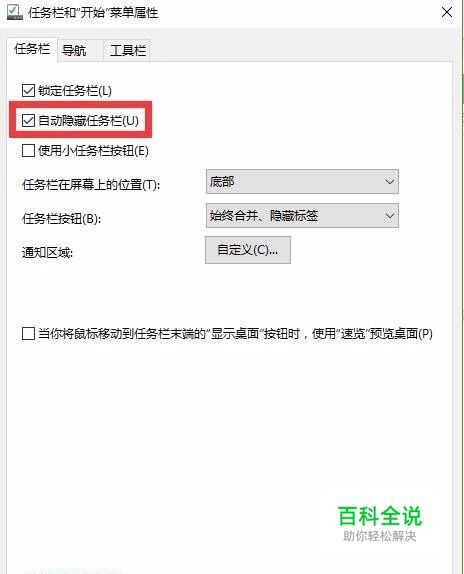Click the green 百科全说 watermark logo
Screen dimensions: 464x574
pyautogui.click(x=380, y=516)
